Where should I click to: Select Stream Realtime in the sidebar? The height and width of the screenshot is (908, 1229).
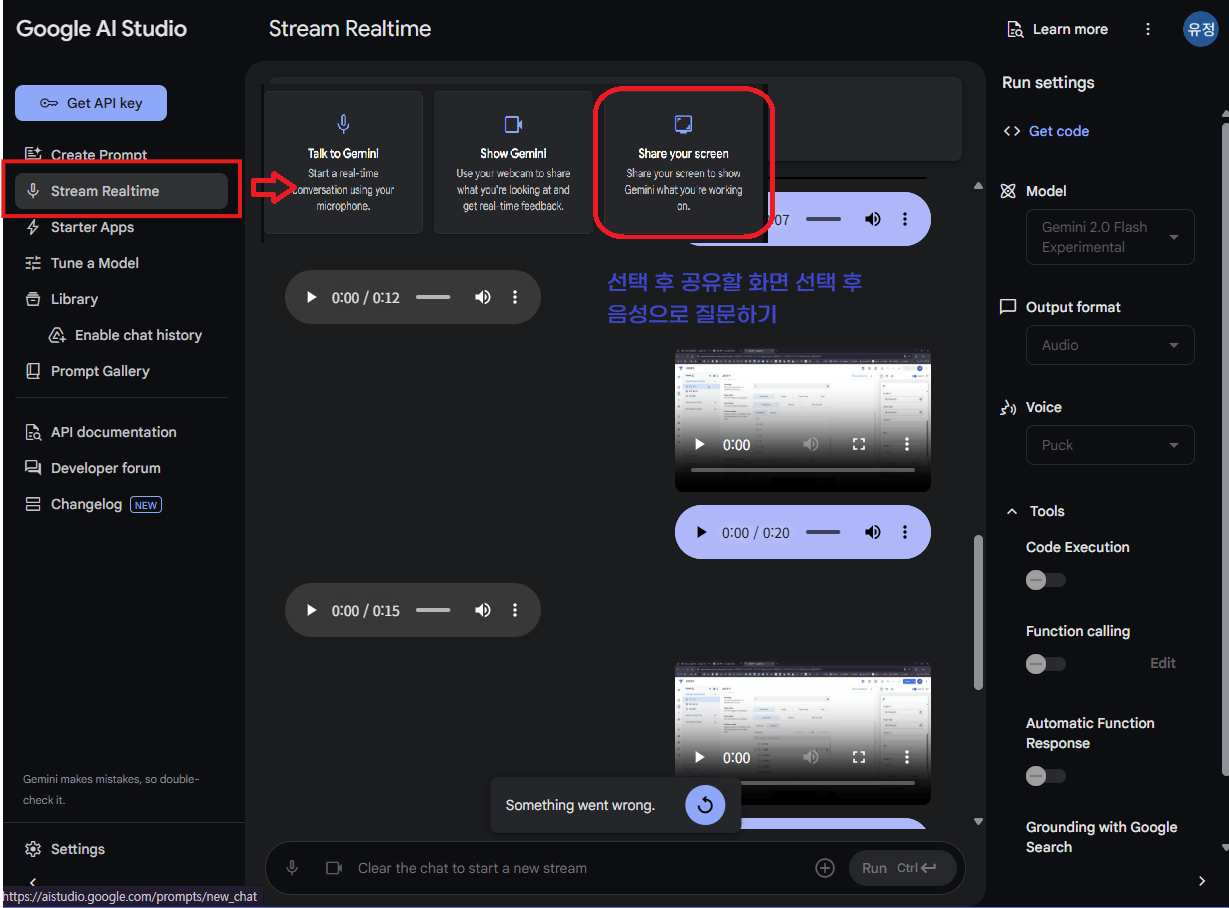coord(121,191)
